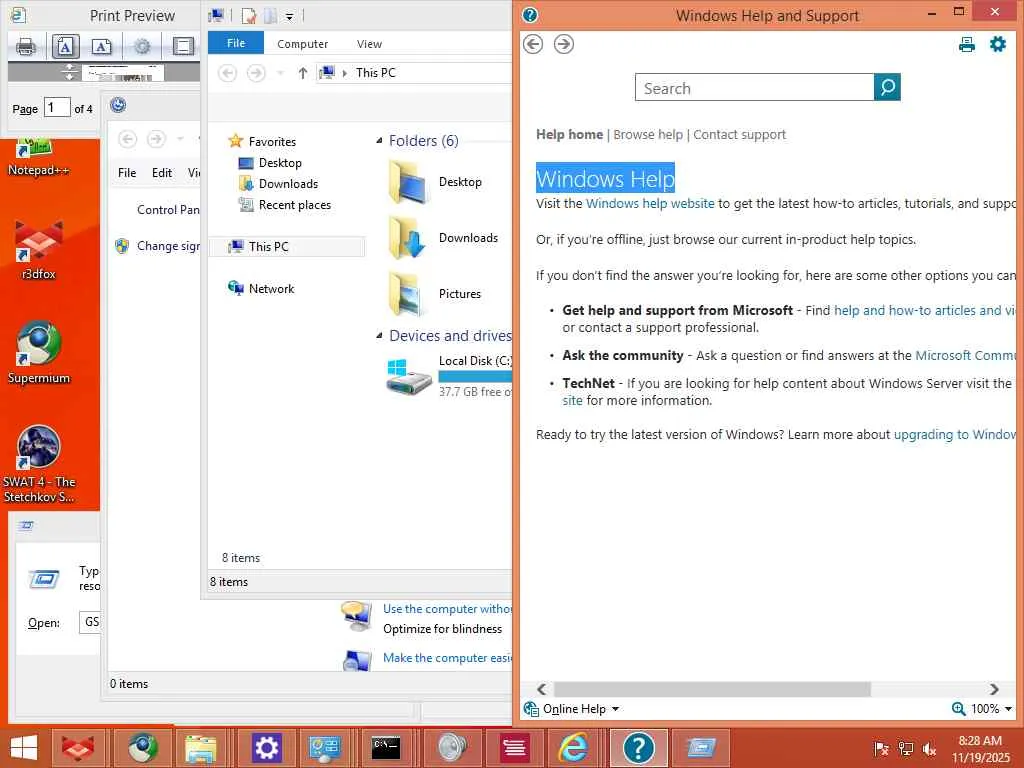Select the Local Disk (C:) drive icon

(x=409, y=377)
